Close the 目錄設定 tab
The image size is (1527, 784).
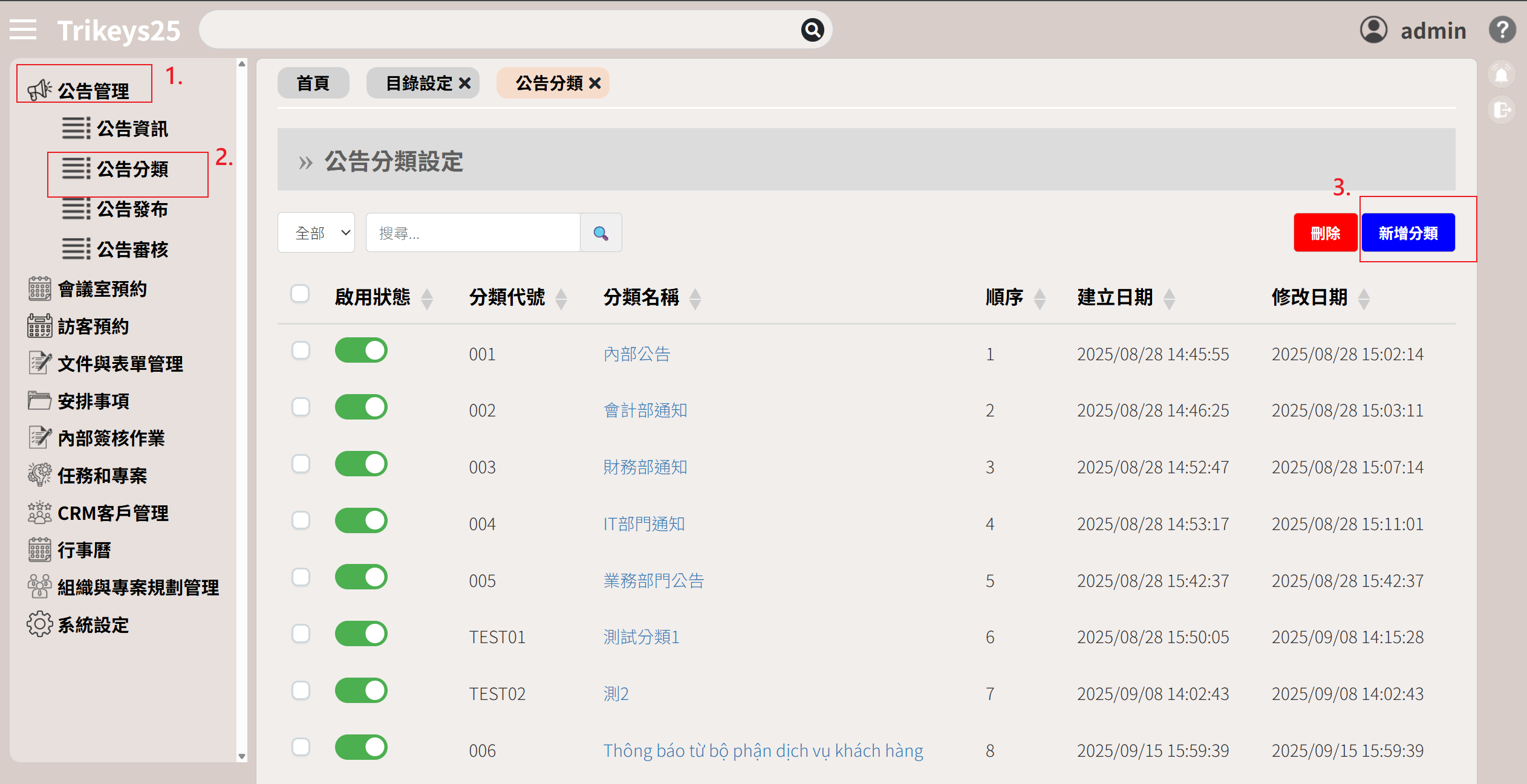coord(464,83)
